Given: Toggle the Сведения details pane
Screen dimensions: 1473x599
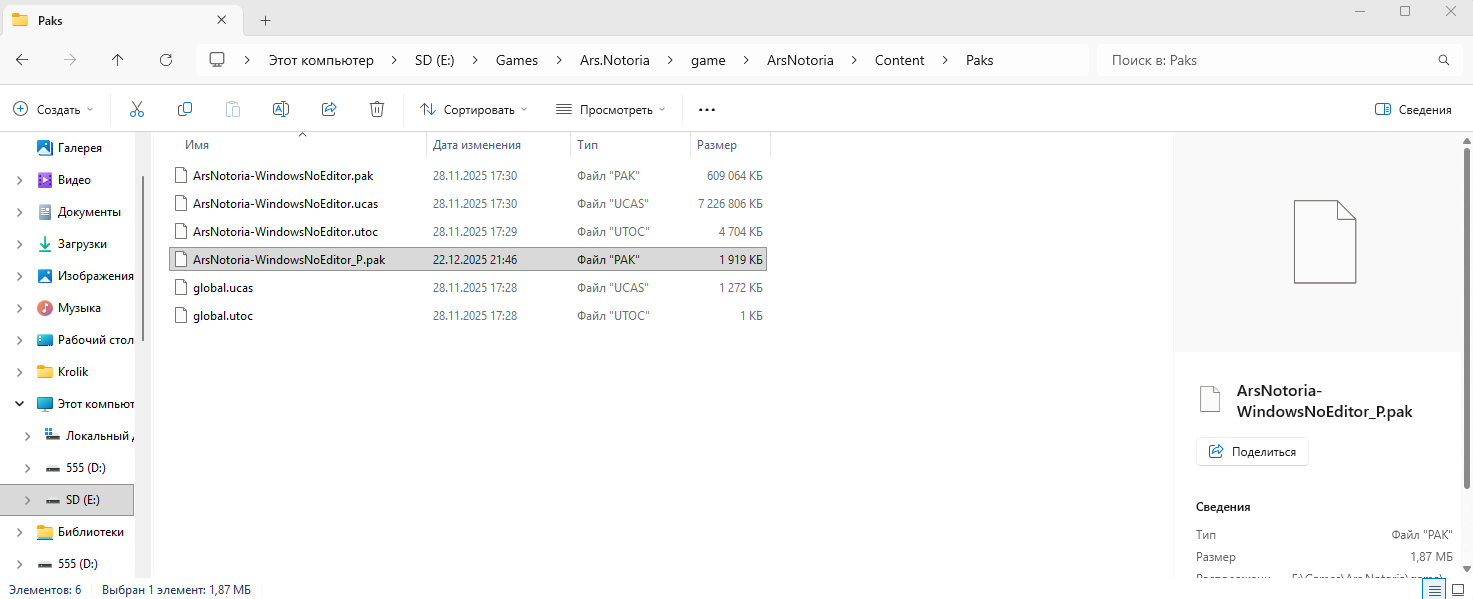Looking at the screenshot, I should point(1413,109).
